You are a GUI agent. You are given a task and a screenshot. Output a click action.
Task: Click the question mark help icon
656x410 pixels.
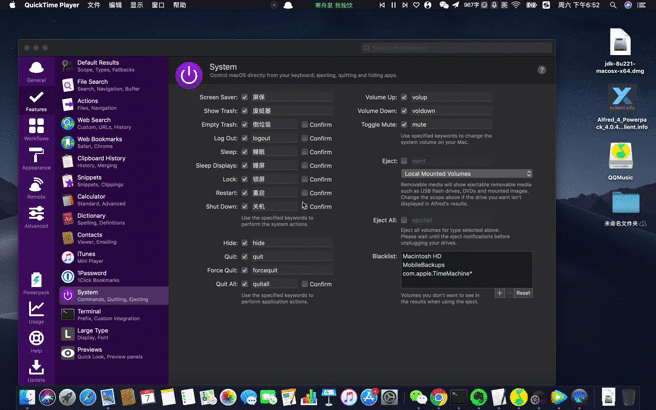[542, 70]
